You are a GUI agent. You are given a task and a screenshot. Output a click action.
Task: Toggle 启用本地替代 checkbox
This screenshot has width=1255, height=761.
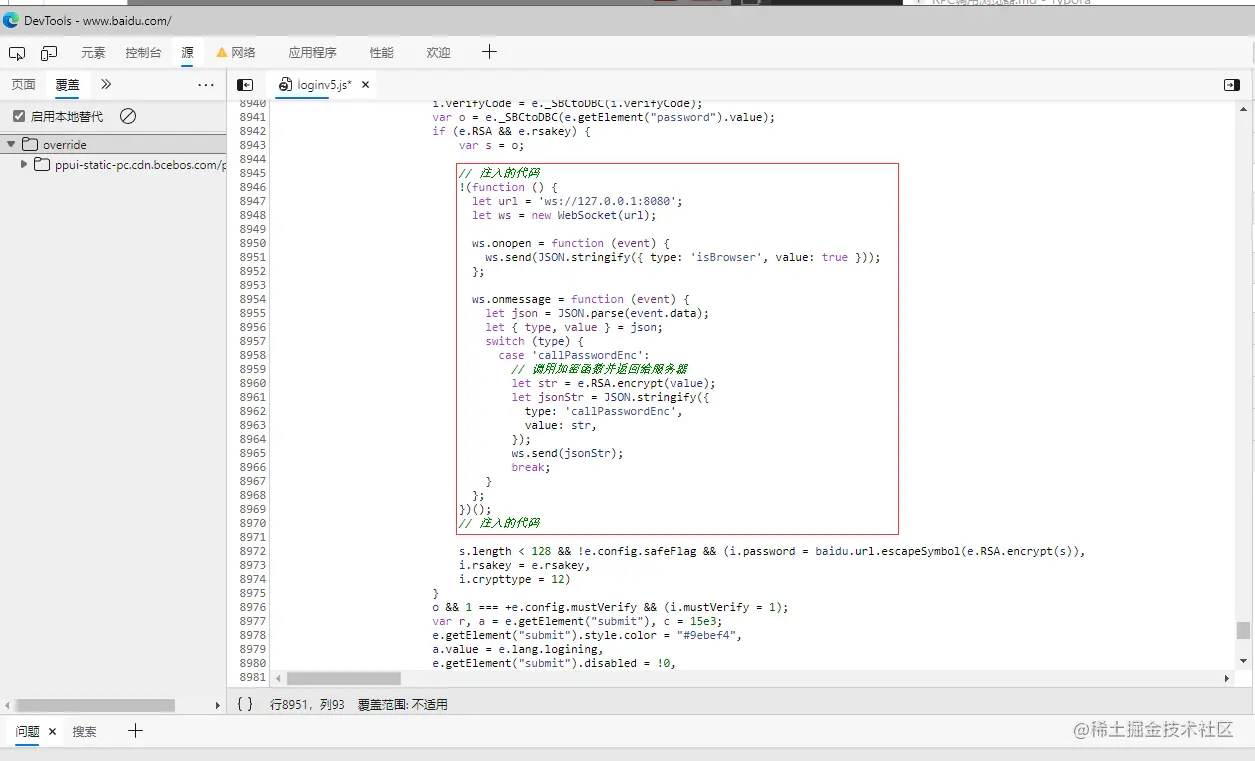point(18,116)
